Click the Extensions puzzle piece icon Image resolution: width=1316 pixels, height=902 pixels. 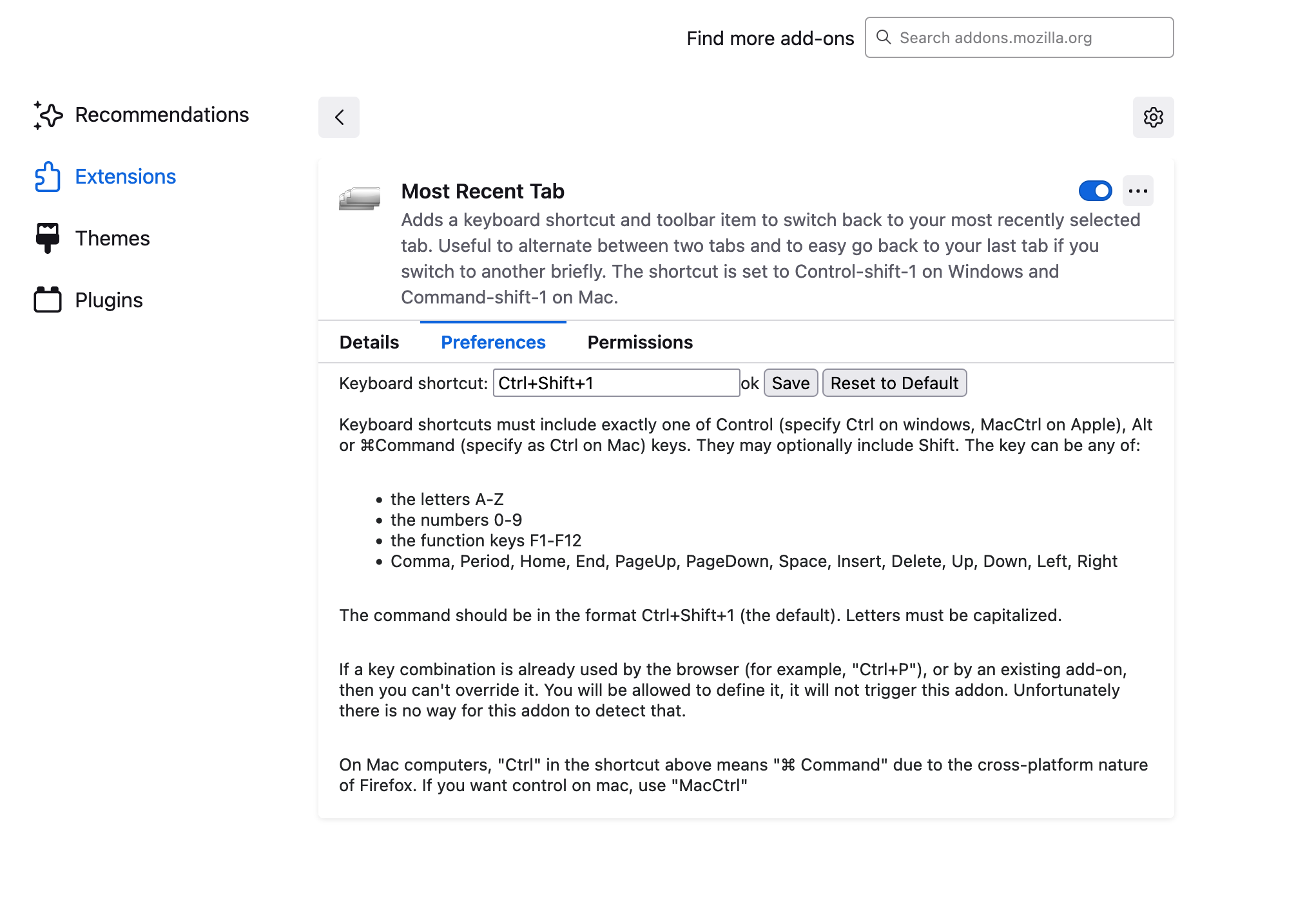pyautogui.click(x=48, y=177)
